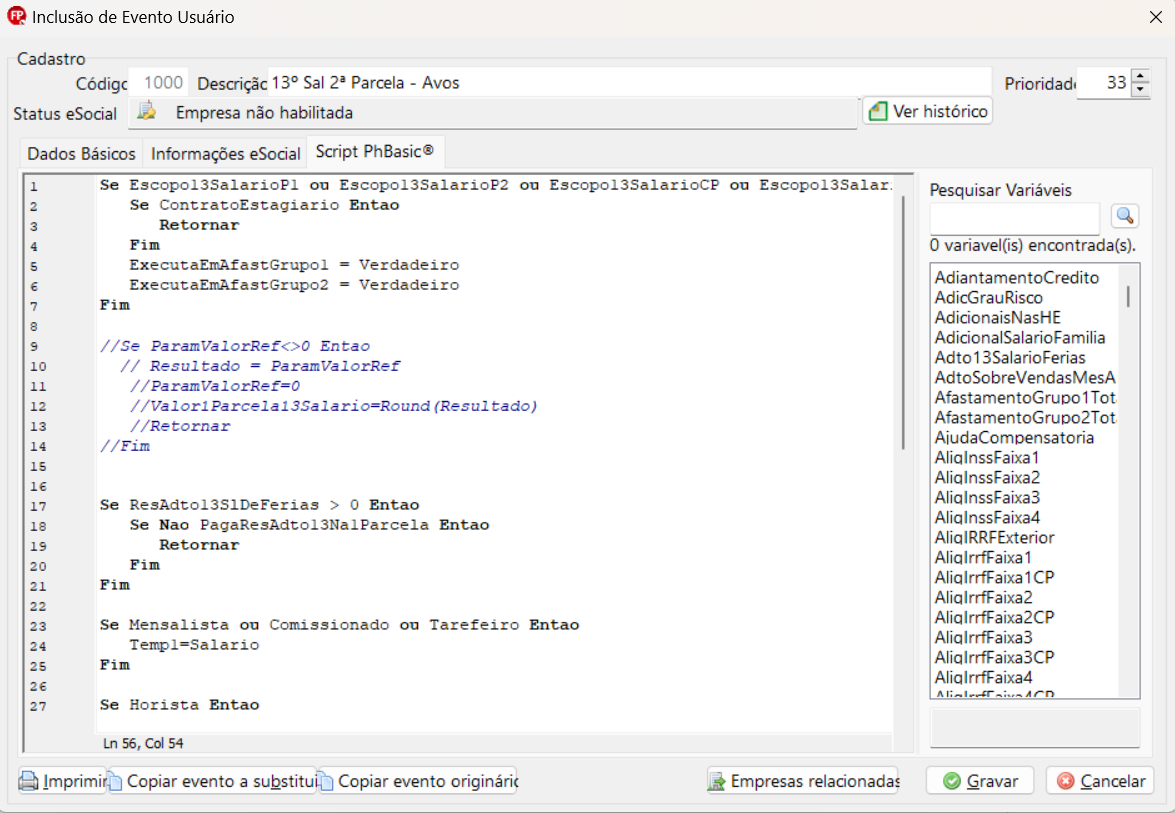
Task: Open Empresas relacionadas
Action: click(x=804, y=781)
